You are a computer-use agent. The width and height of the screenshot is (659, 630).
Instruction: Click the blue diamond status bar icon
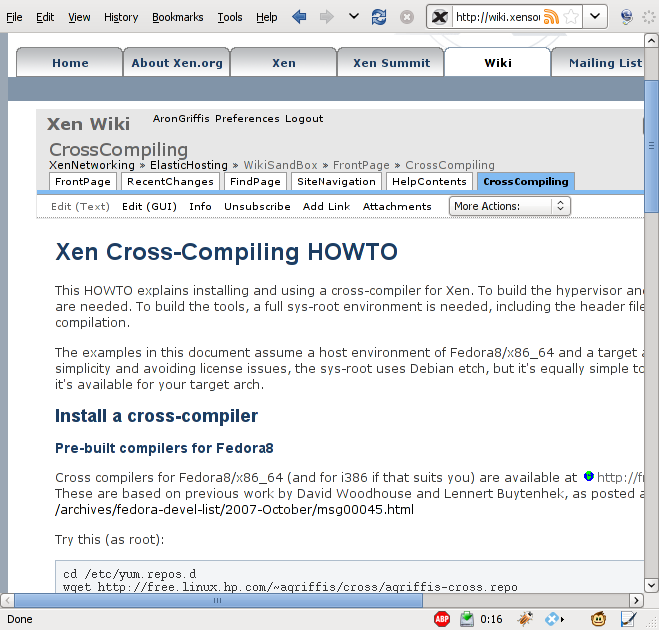click(x=553, y=619)
